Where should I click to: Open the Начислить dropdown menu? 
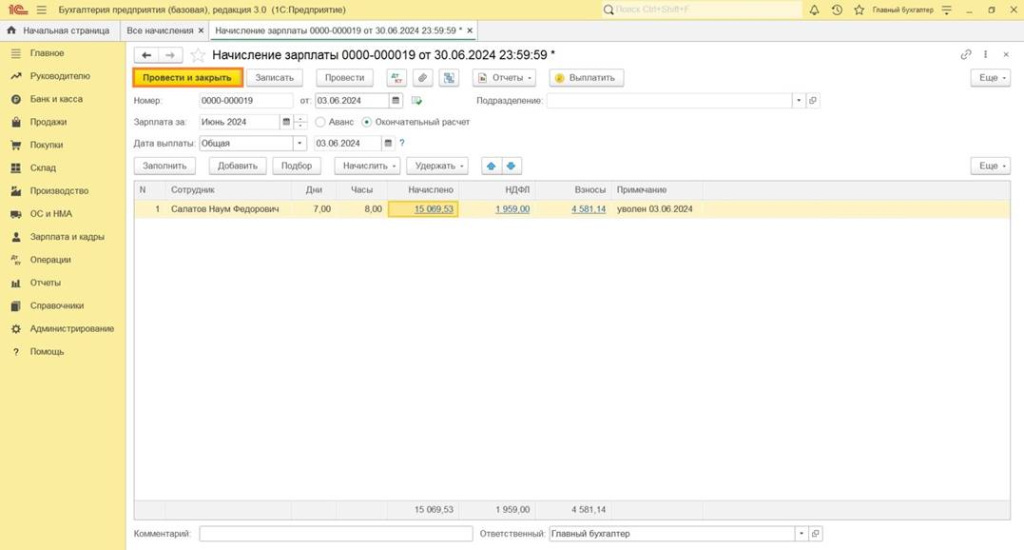pos(367,166)
